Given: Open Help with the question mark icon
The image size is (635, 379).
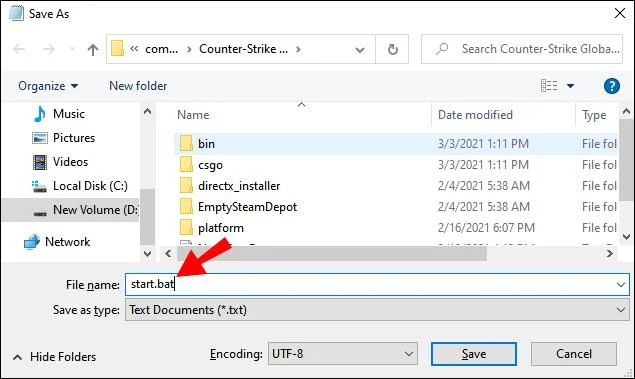Looking at the screenshot, I should click(x=612, y=86).
